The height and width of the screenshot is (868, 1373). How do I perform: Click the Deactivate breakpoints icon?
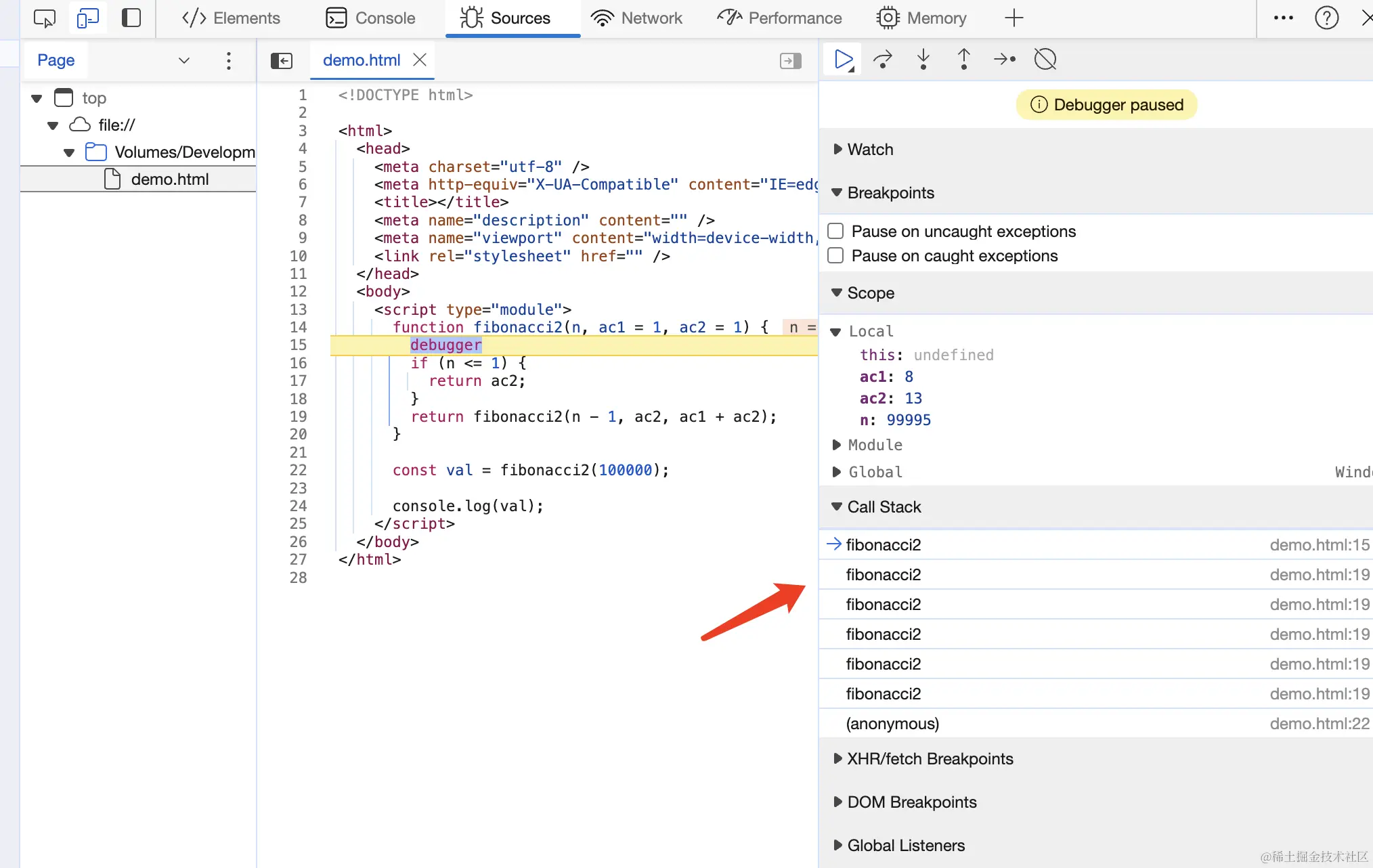tap(1045, 60)
